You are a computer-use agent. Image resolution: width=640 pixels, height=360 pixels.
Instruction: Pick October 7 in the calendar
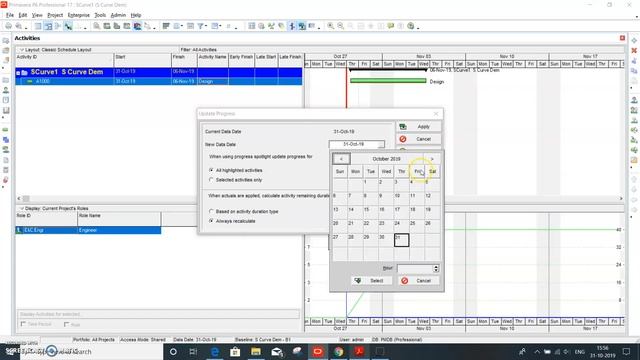(355, 198)
